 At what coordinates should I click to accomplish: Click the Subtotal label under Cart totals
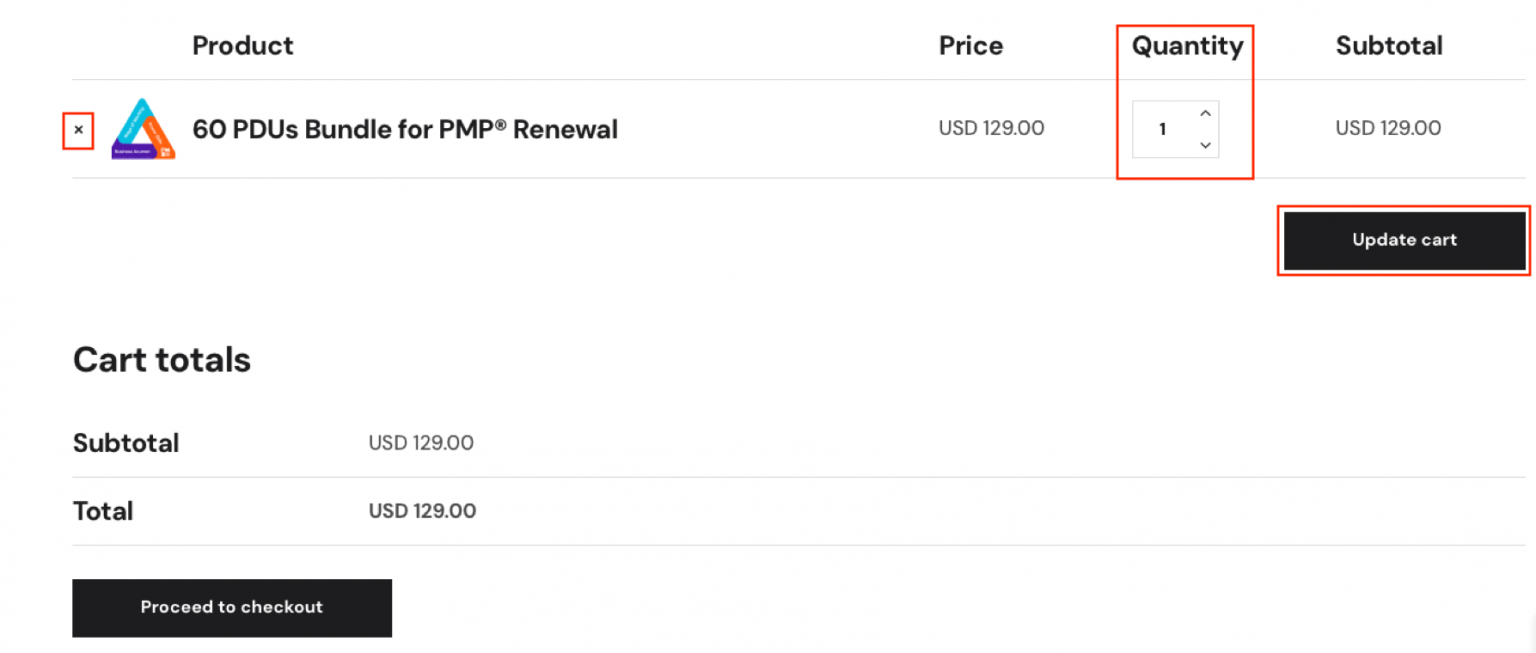coord(126,443)
